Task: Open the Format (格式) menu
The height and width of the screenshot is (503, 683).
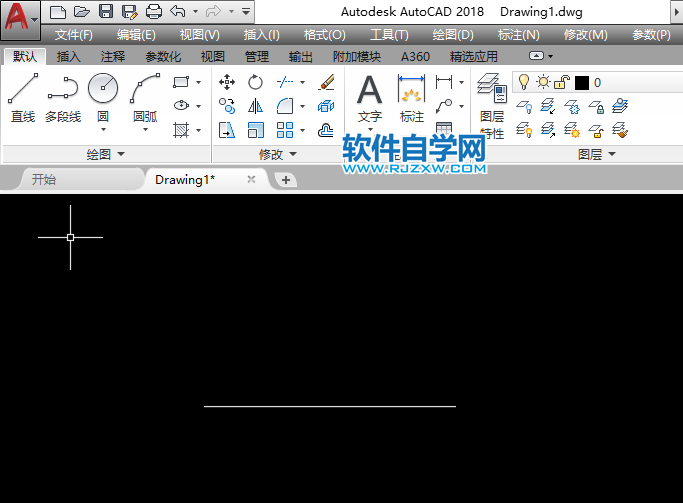Action: 325,34
